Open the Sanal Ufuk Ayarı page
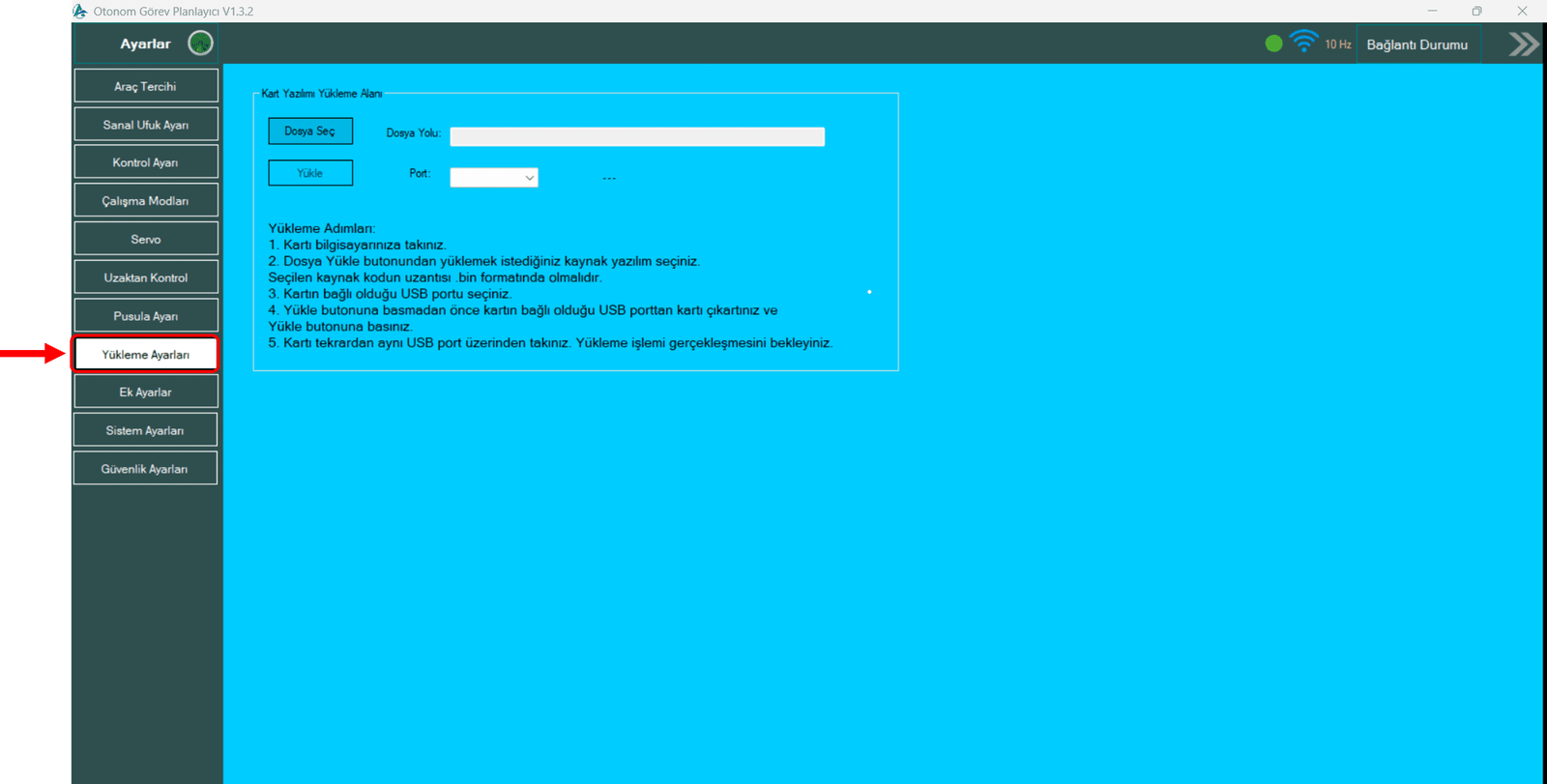This screenshot has height=784, width=1547. click(146, 125)
